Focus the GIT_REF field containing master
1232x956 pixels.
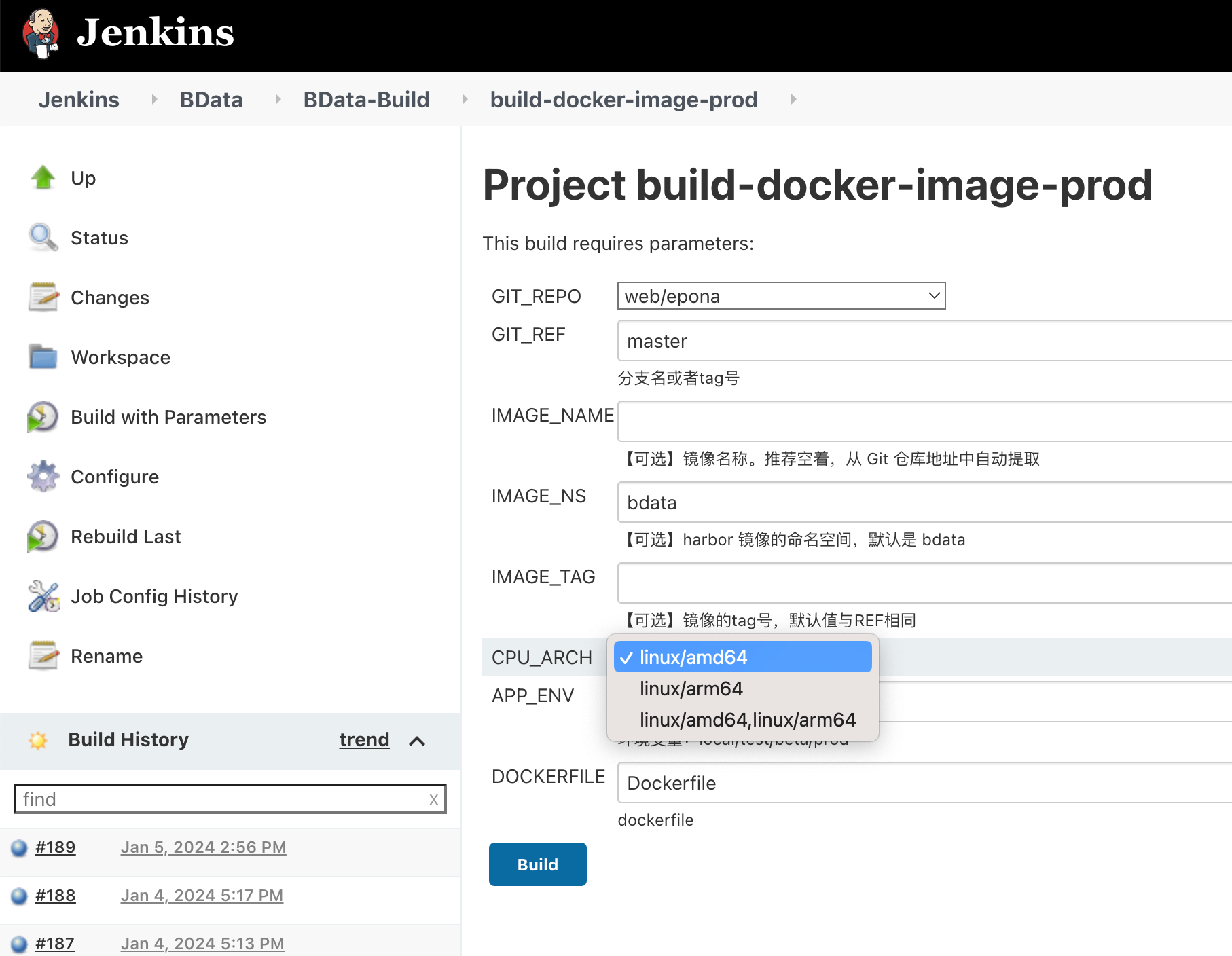(924, 341)
